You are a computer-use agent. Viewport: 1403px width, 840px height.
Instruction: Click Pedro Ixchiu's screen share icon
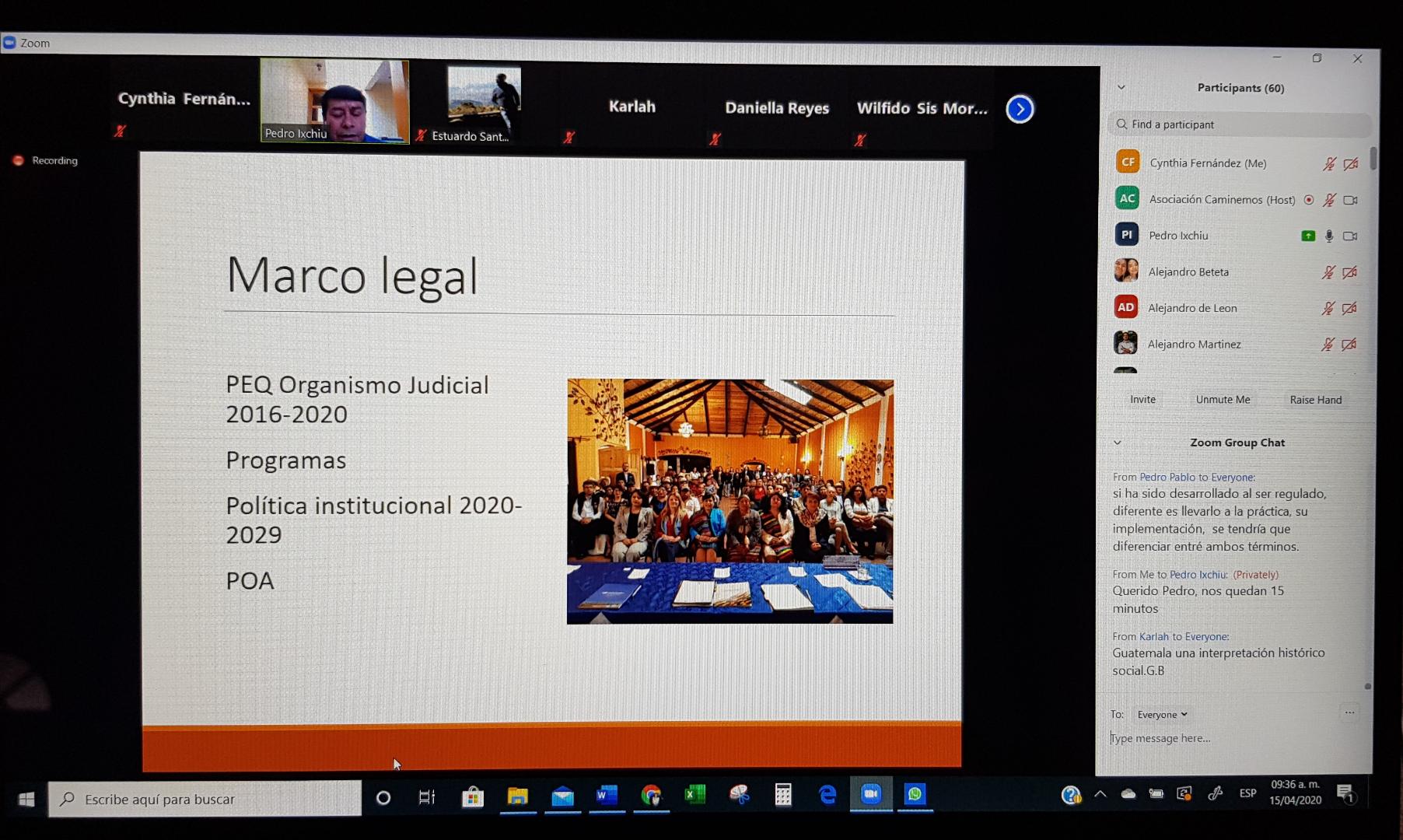click(x=1308, y=236)
